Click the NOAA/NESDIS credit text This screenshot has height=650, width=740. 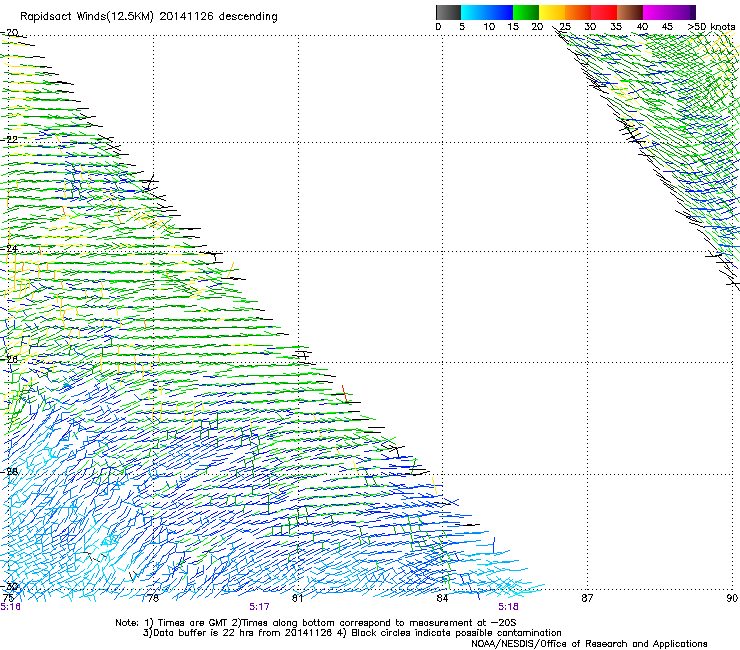click(x=589, y=644)
